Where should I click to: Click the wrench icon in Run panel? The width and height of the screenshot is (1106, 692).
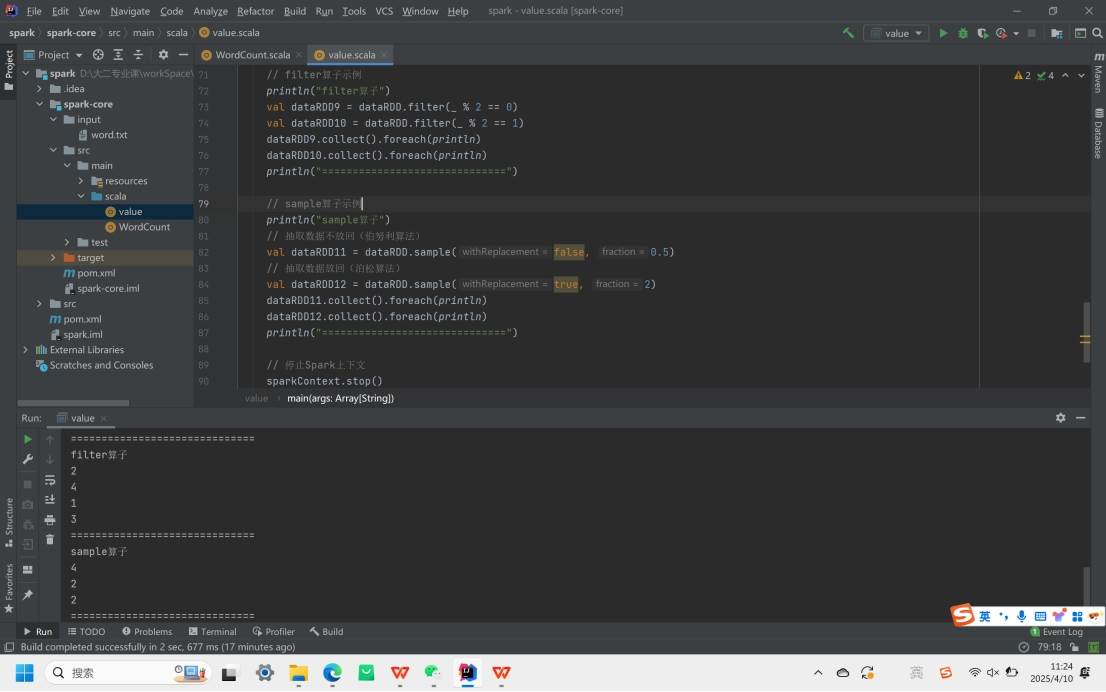coord(28,459)
